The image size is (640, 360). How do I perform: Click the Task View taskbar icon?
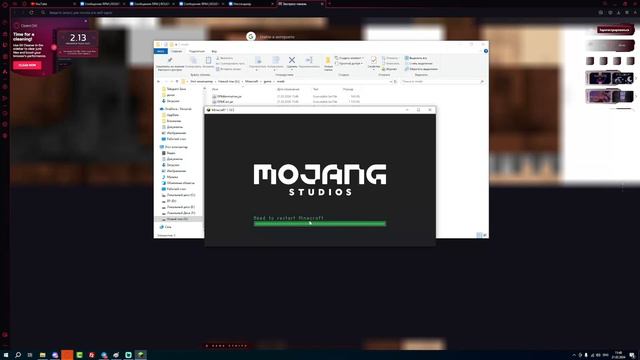[30, 355]
